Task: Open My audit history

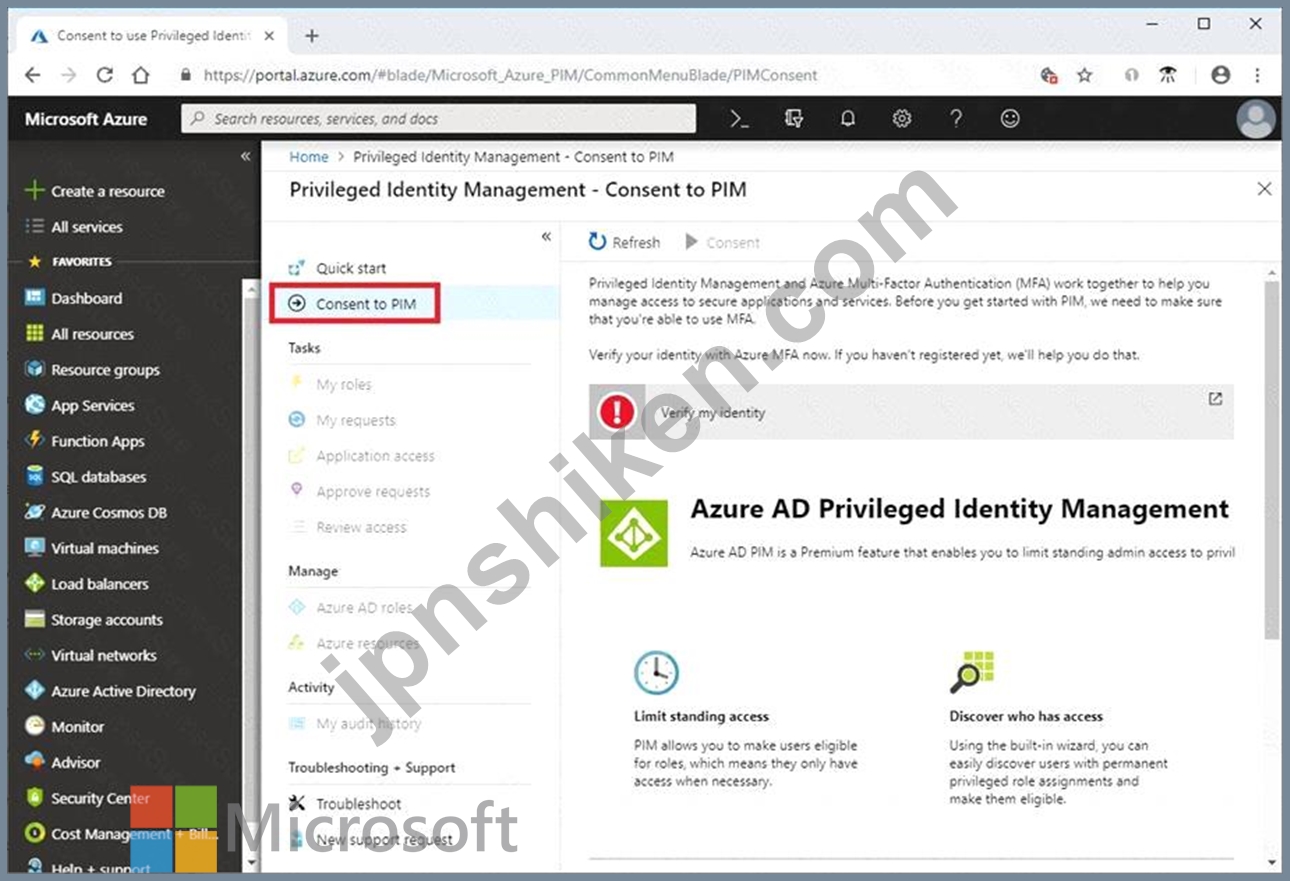Action: point(368,724)
